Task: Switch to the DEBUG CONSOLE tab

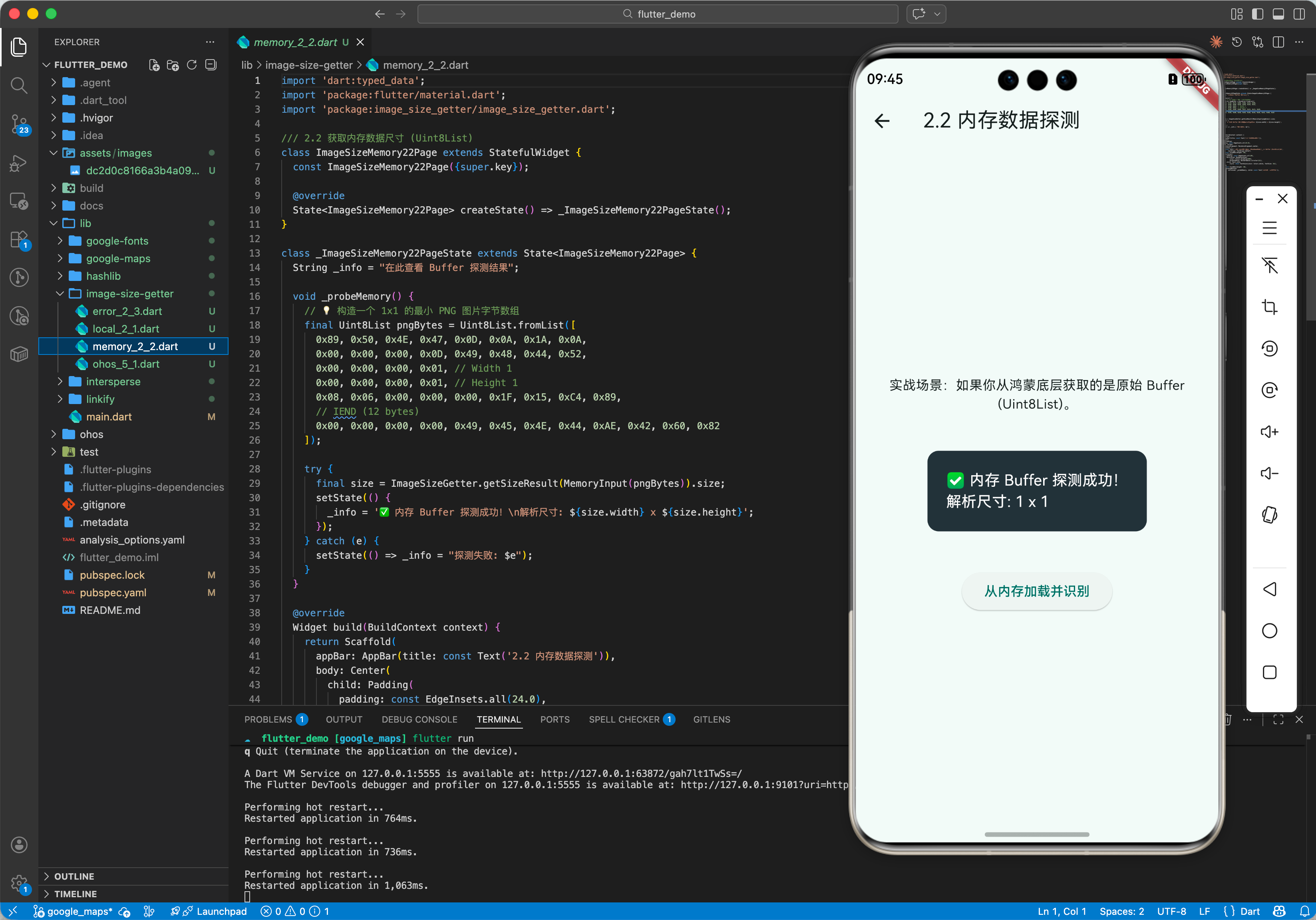Action: pyautogui.click(x=419, y=719)
